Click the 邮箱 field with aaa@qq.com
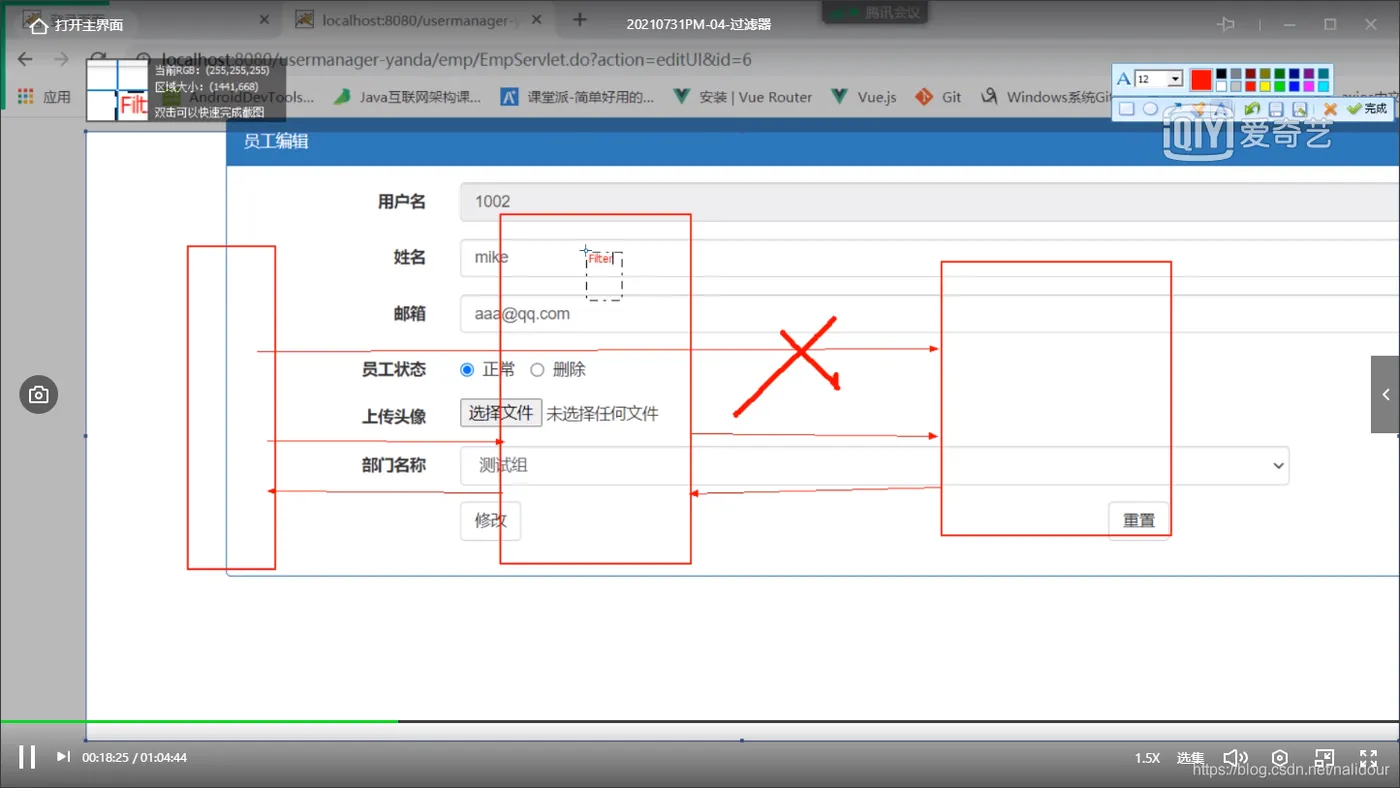The image size is (1400, 788). (x=930, y=313)
